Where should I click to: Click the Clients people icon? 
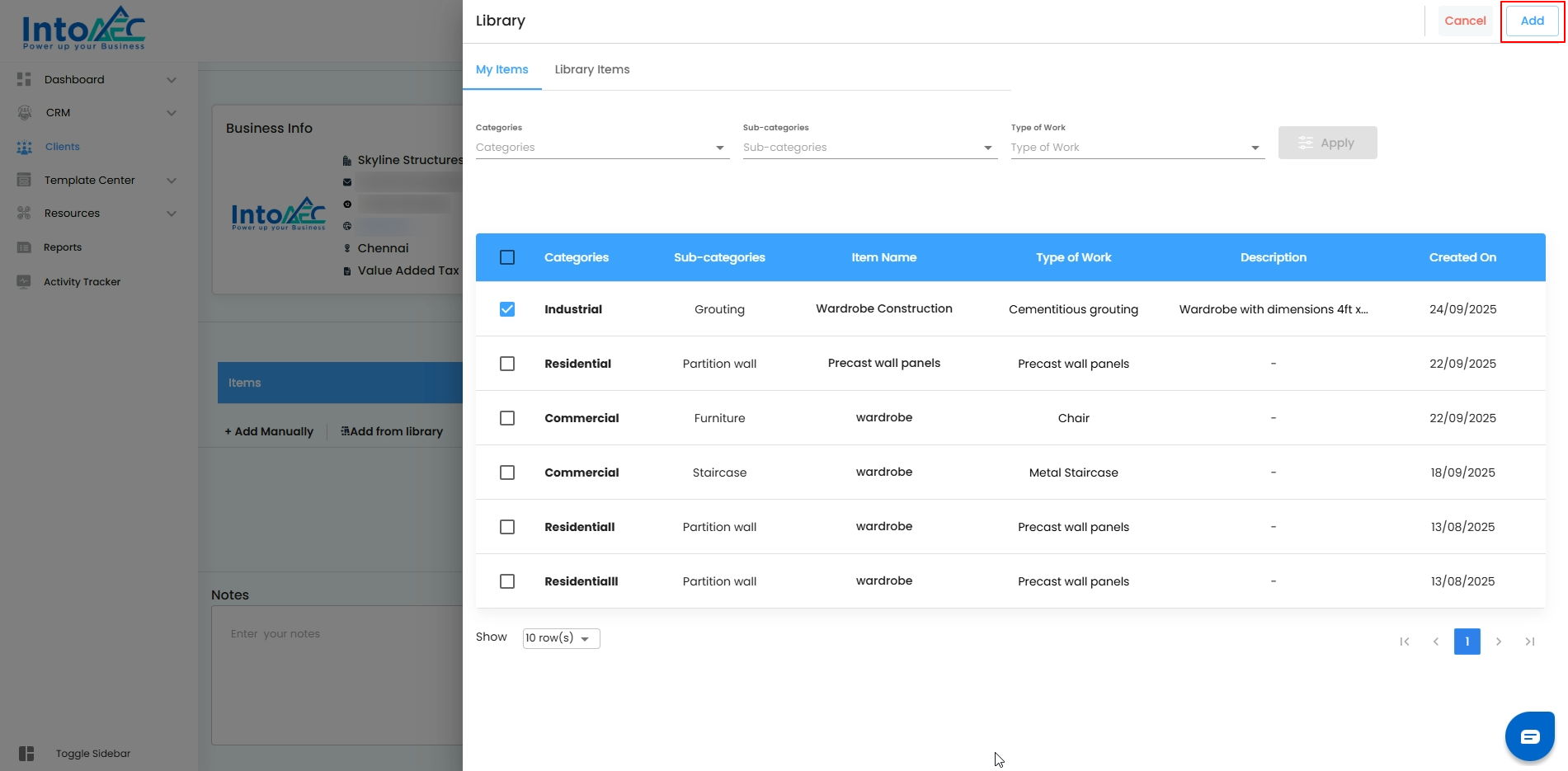pyautogui.click(x=25, y=147)
